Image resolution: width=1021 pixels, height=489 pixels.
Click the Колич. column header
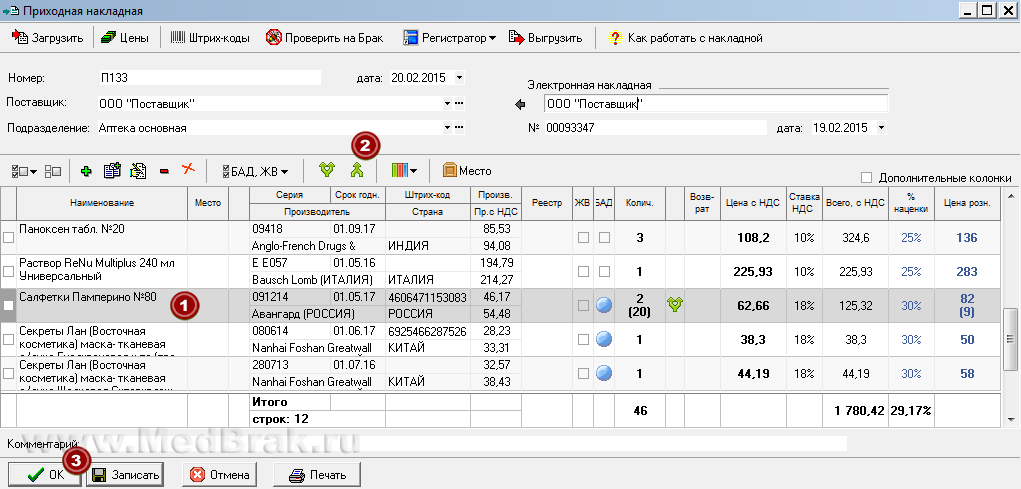coord(639,203)
